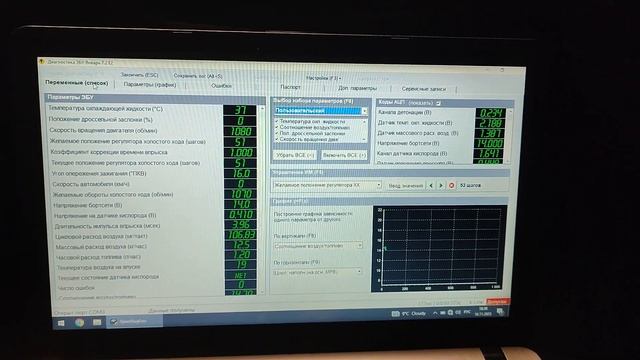Select Канал датчика кислорода (В) ADC row

(441, 153)
